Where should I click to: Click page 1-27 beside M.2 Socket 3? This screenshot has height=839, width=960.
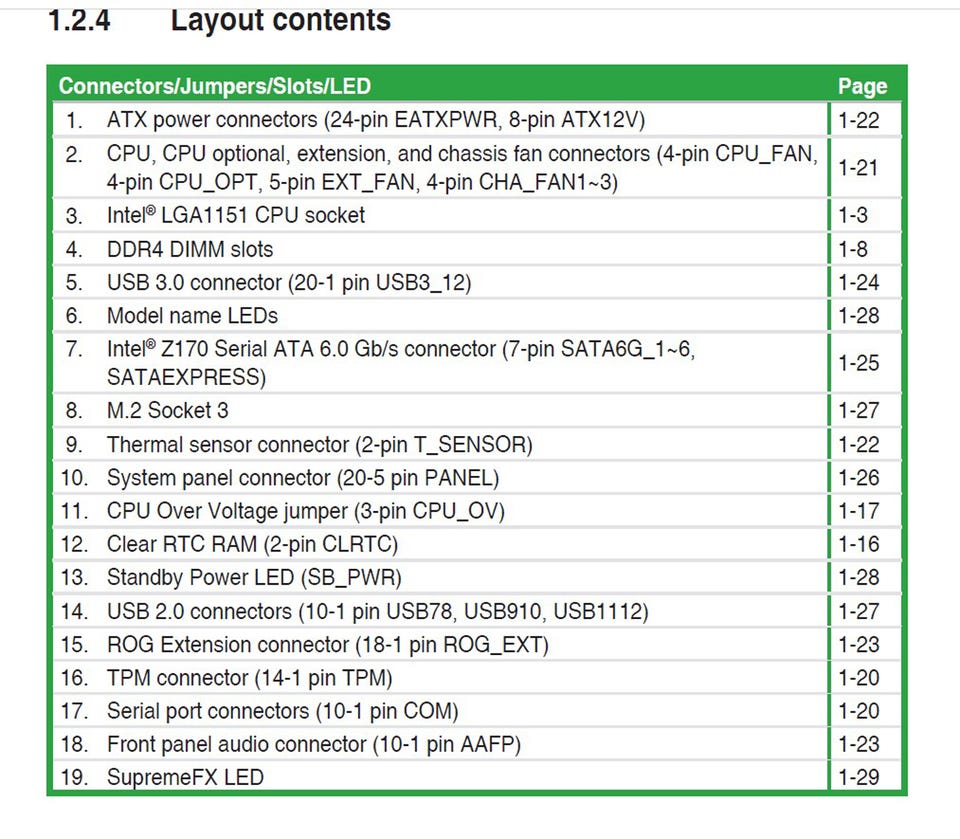coord(858,410)
